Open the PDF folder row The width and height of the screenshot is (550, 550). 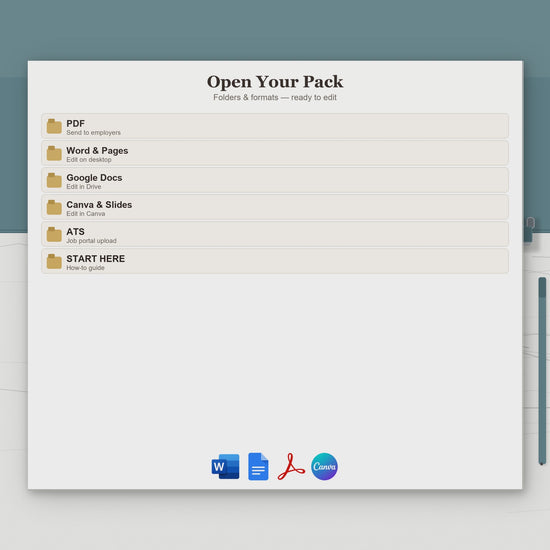(x=275, y=126)
